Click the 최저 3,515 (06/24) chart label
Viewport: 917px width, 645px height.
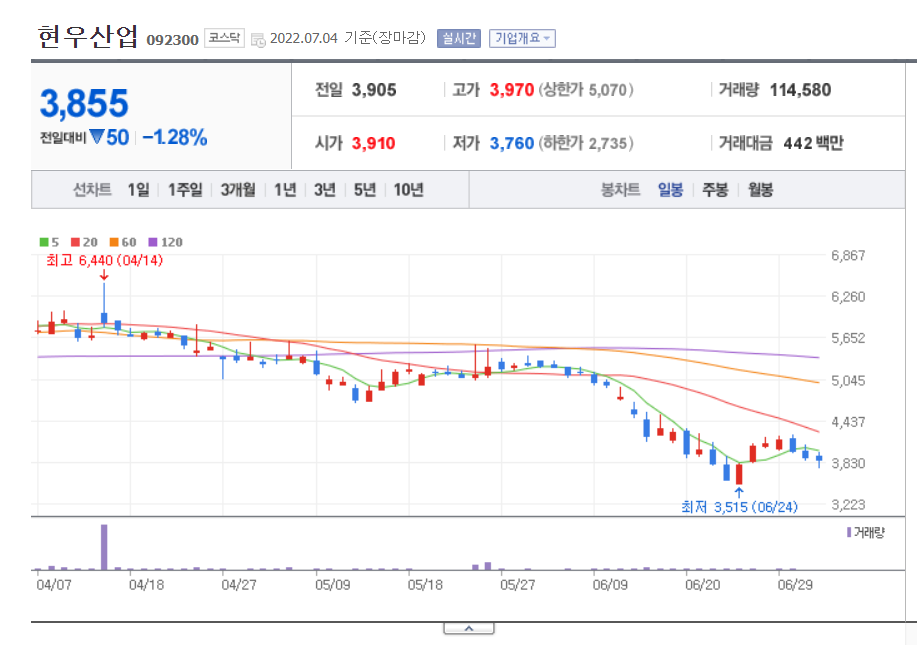click(739, 507)
